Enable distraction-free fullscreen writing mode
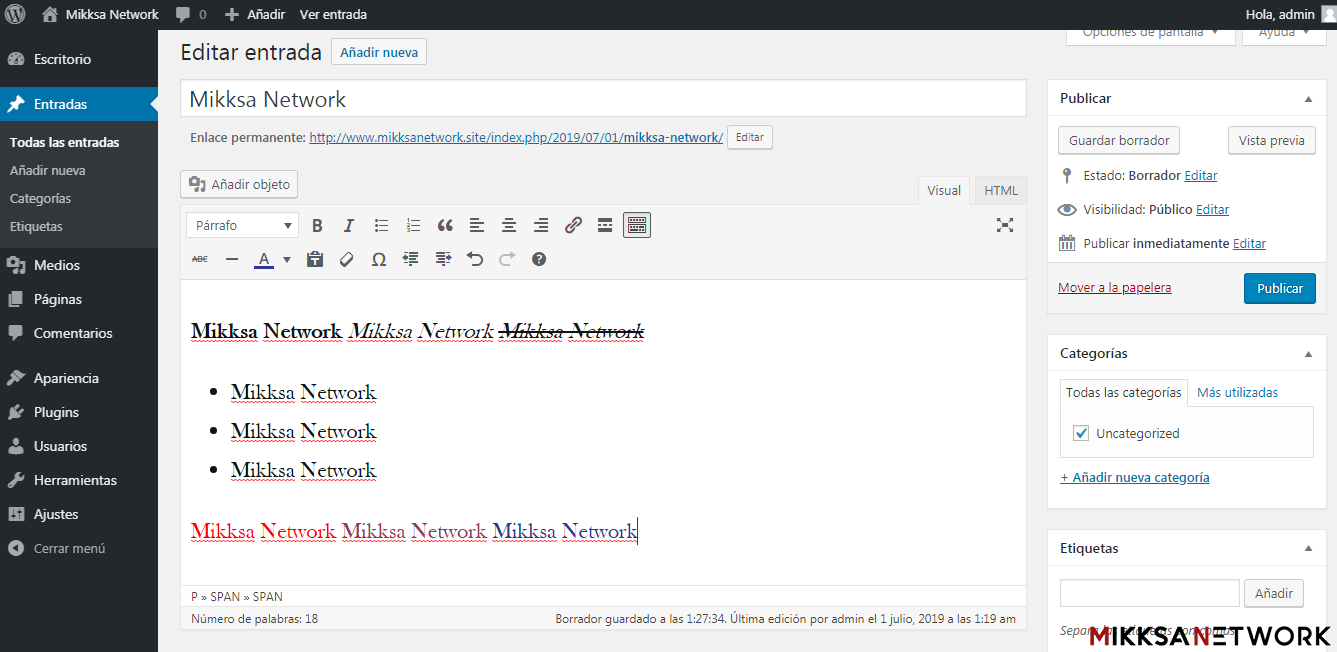Viewport: 1337px width, 652px height. pyautogui.click(x=1005, y=225)
